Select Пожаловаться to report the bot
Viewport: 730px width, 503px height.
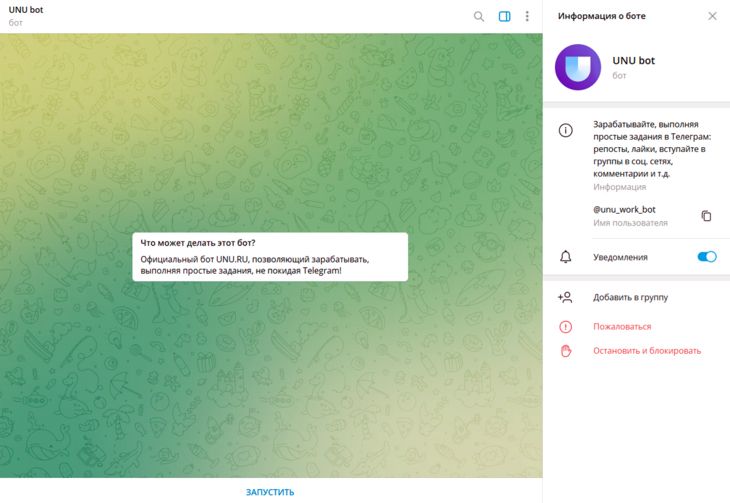622,326
